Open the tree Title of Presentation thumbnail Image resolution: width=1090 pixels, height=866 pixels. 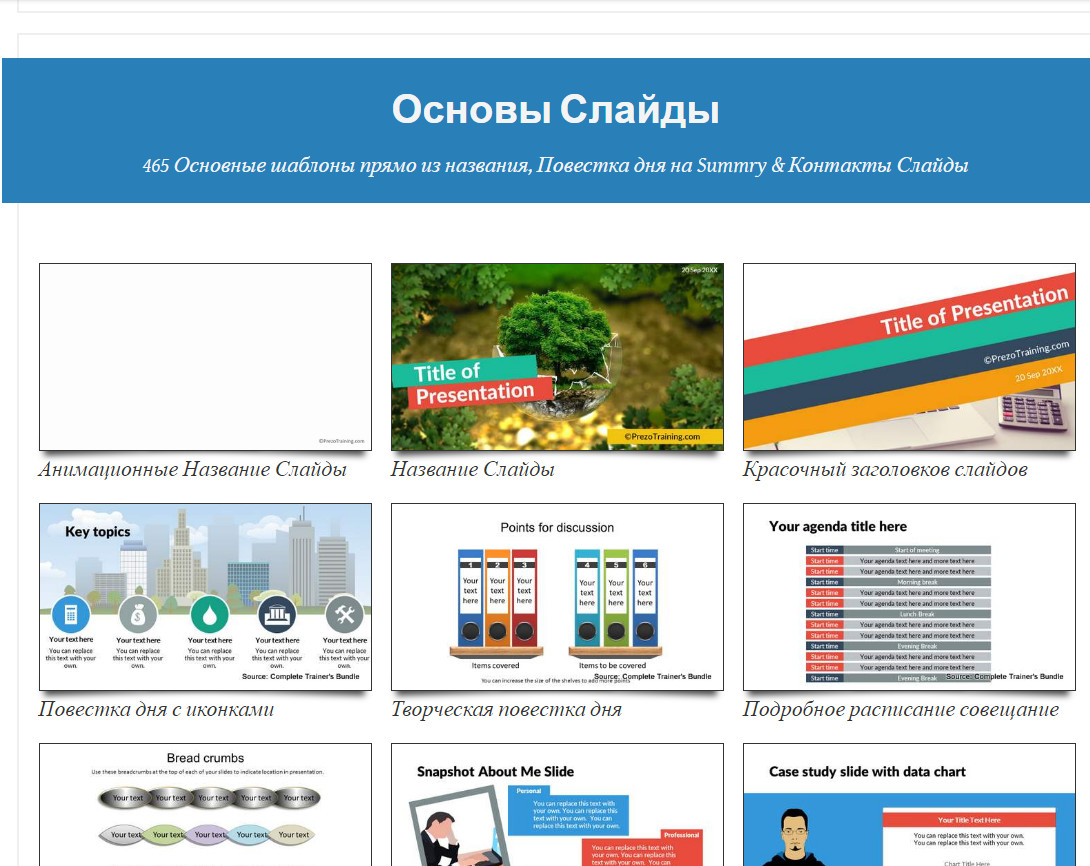pyautogui.click(x=557, y=357)
